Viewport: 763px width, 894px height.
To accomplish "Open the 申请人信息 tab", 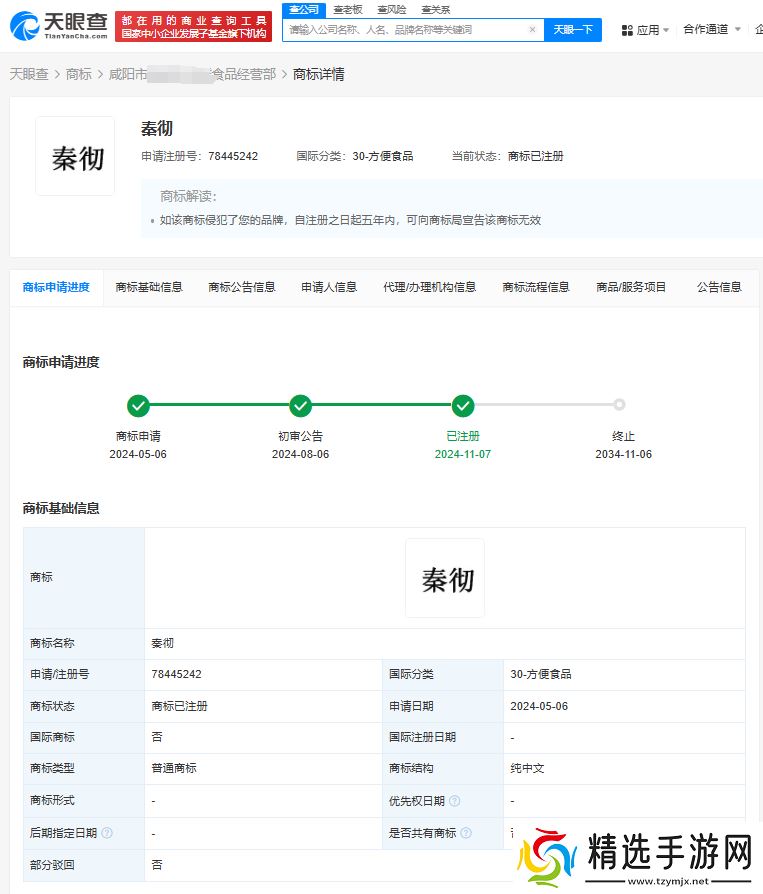I will [x=329, y=287].
